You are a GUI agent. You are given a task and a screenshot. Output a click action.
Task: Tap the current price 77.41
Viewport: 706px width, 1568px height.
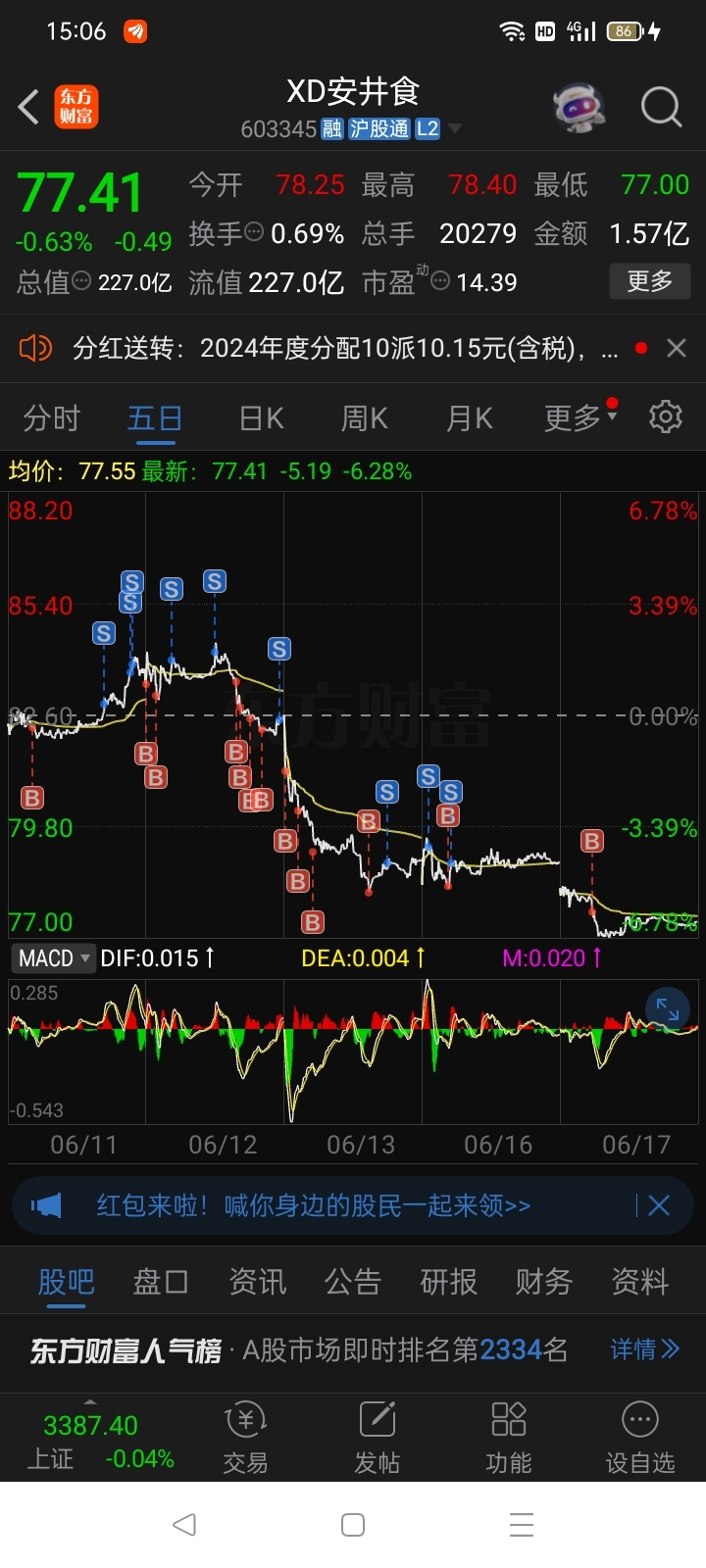coord(79,192)
